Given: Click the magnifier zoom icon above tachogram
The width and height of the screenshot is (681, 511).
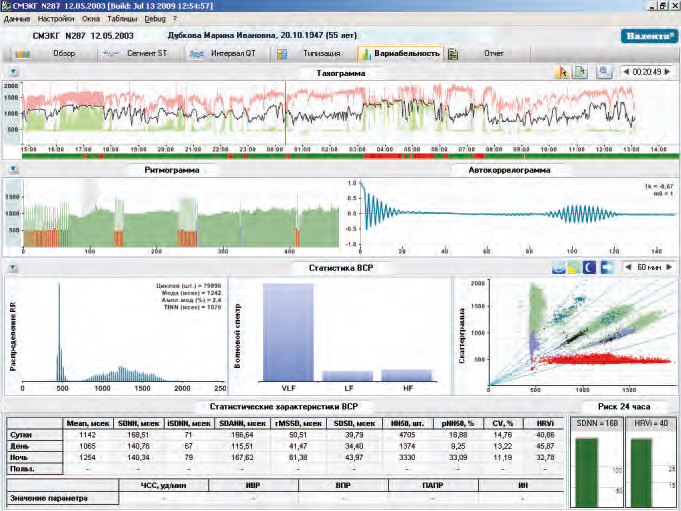Looking at the screenshot, I should [603, 72].
